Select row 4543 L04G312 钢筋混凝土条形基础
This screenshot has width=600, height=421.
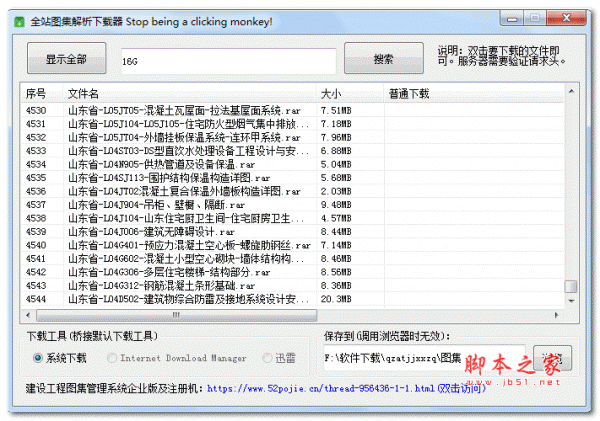(x=293, y=286)
